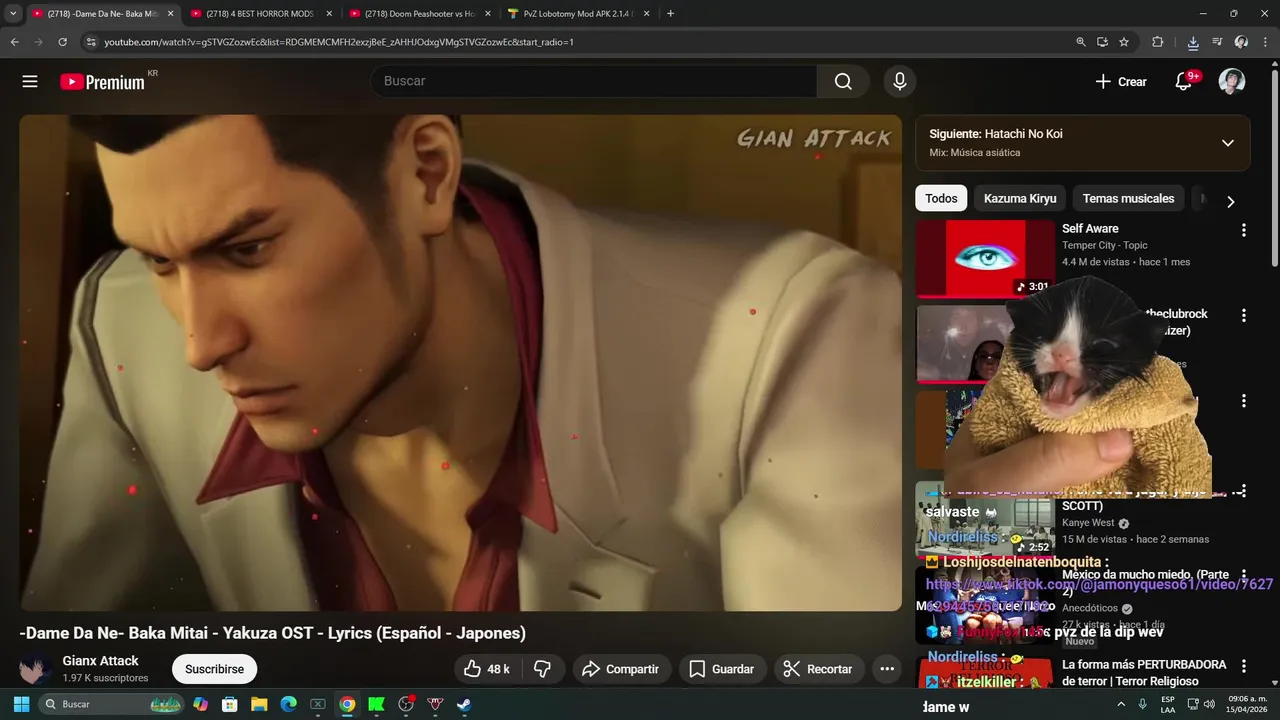Screen dimensions: 1280x720
Task: Open Gianx Attack channel avatar
Action: tap(36, 669)
